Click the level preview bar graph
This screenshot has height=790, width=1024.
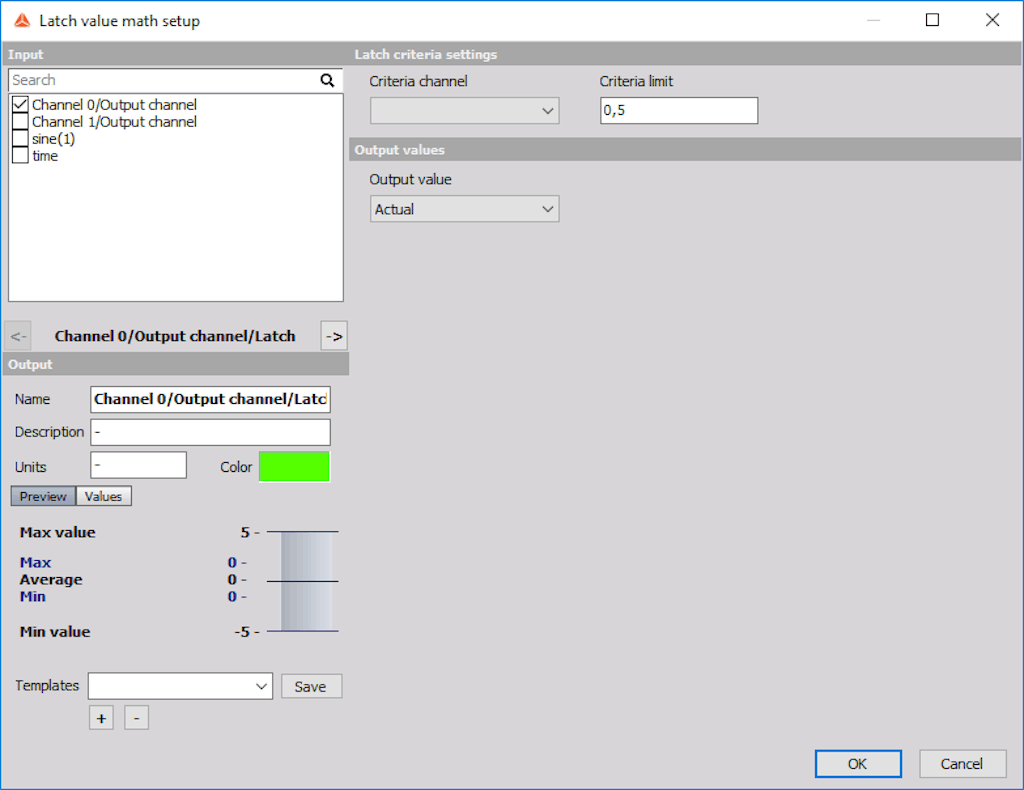(303, 581)
